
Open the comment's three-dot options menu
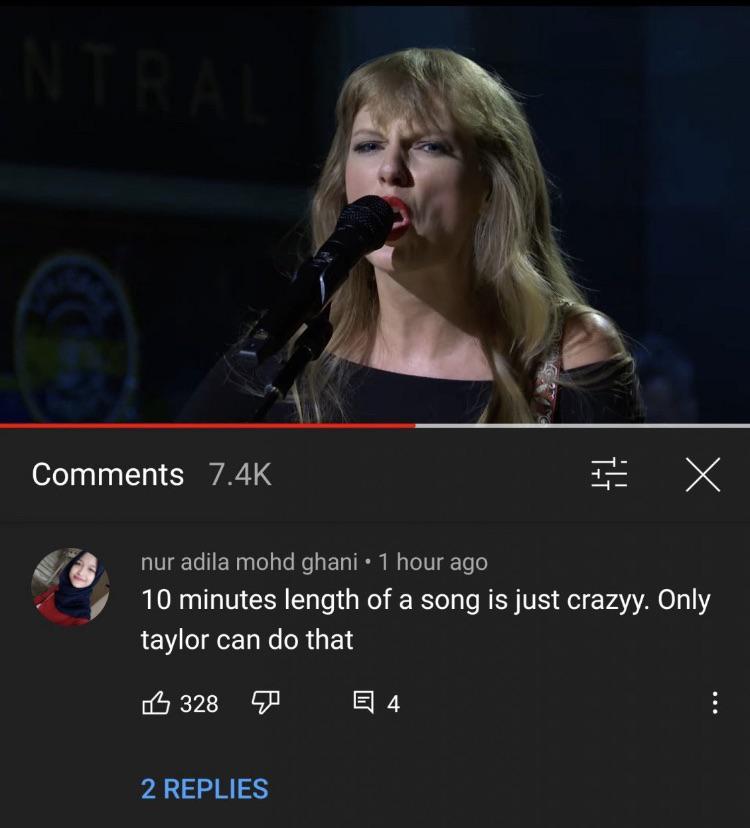[714, 703]
